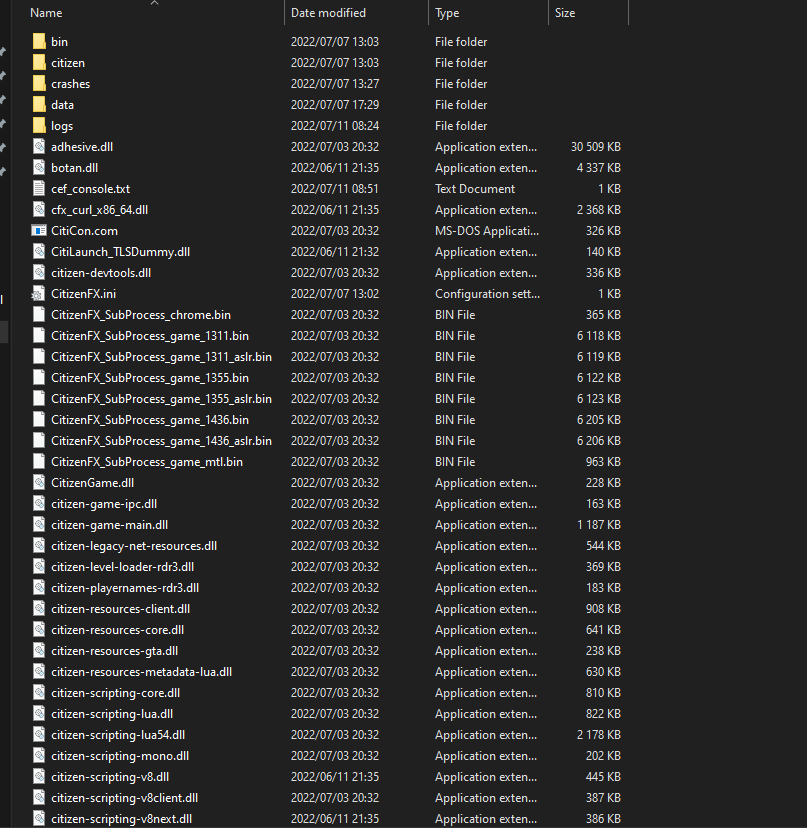The height and width of the screenshot is (828, 807).
Task: Sort by Date modified column header
Action: click(328, 13)
